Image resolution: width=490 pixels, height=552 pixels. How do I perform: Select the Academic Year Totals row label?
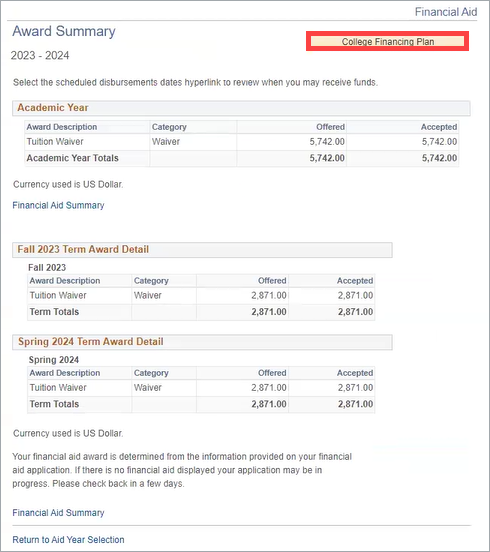point(73,158)
